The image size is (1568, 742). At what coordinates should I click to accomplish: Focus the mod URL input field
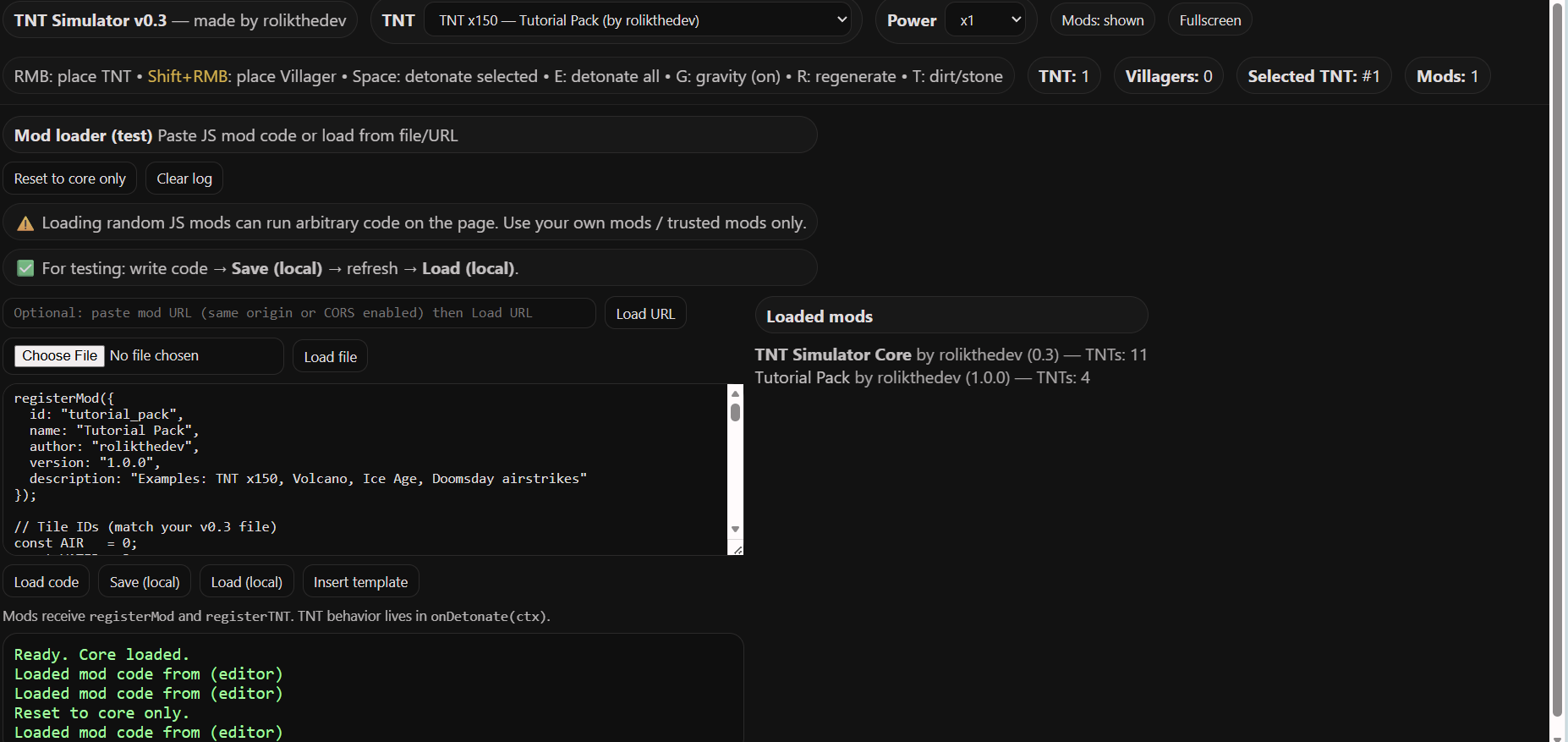(299, 313)
